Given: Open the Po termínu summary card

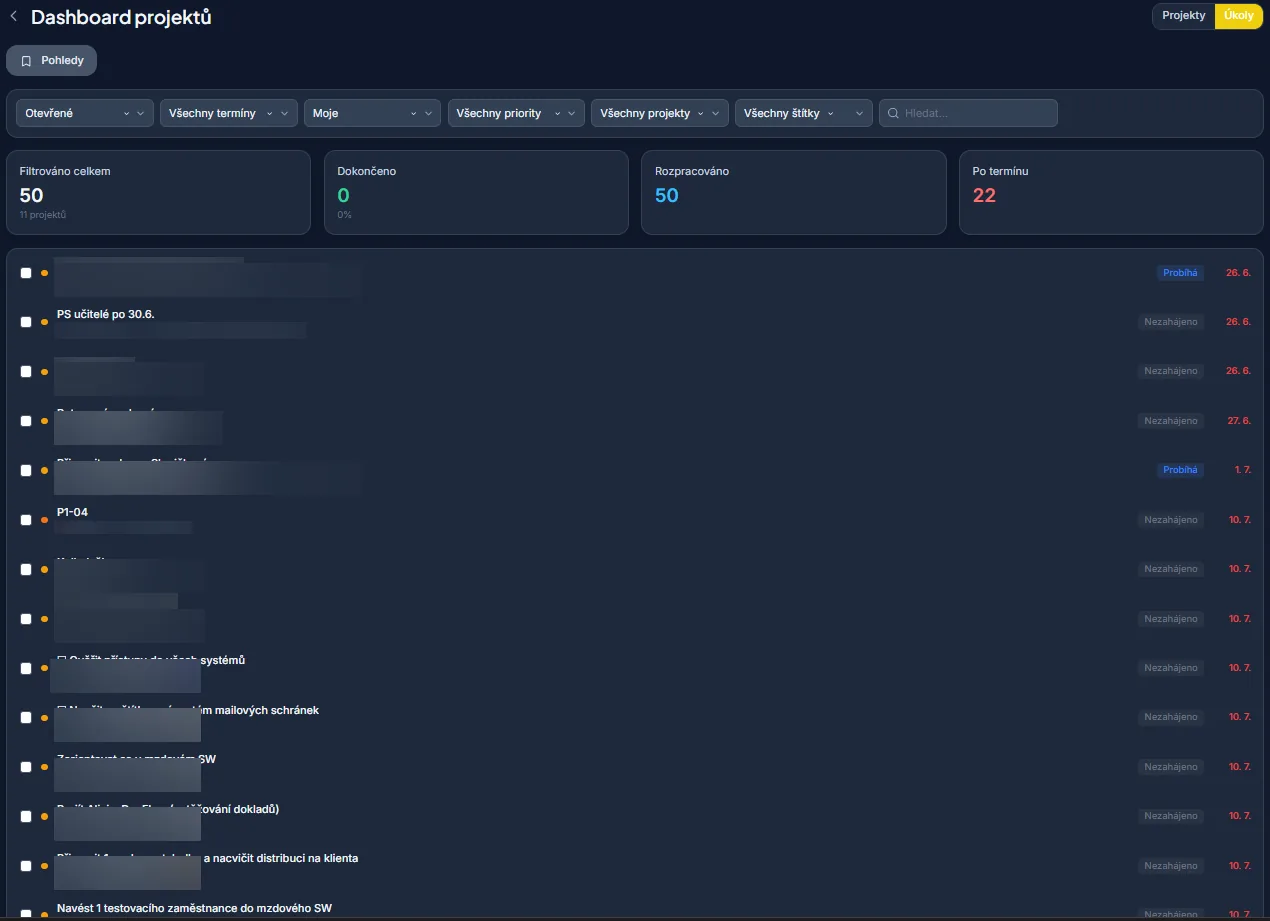Looking at the screenshot, I should tap(1111, 193).
